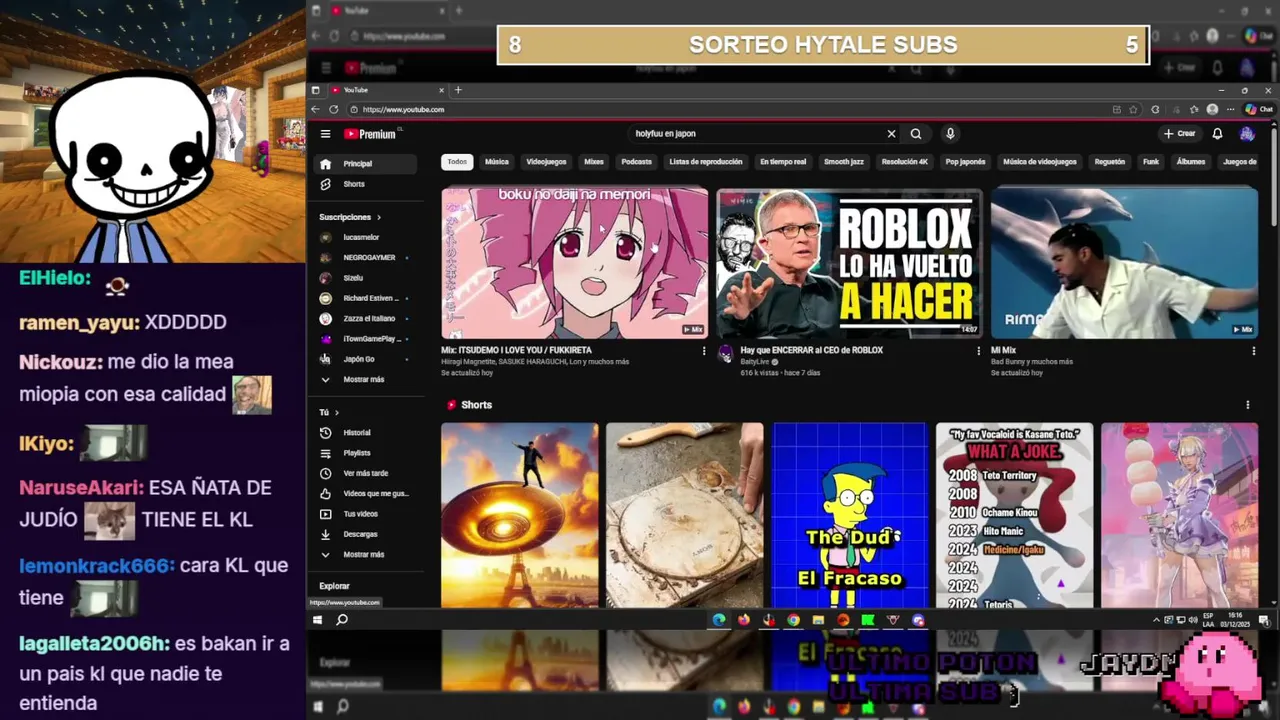This screenshot has width=1280, height=720.
Task: Show hidden taskbar tray icons with the chevron
Action: coord(1156,620)
